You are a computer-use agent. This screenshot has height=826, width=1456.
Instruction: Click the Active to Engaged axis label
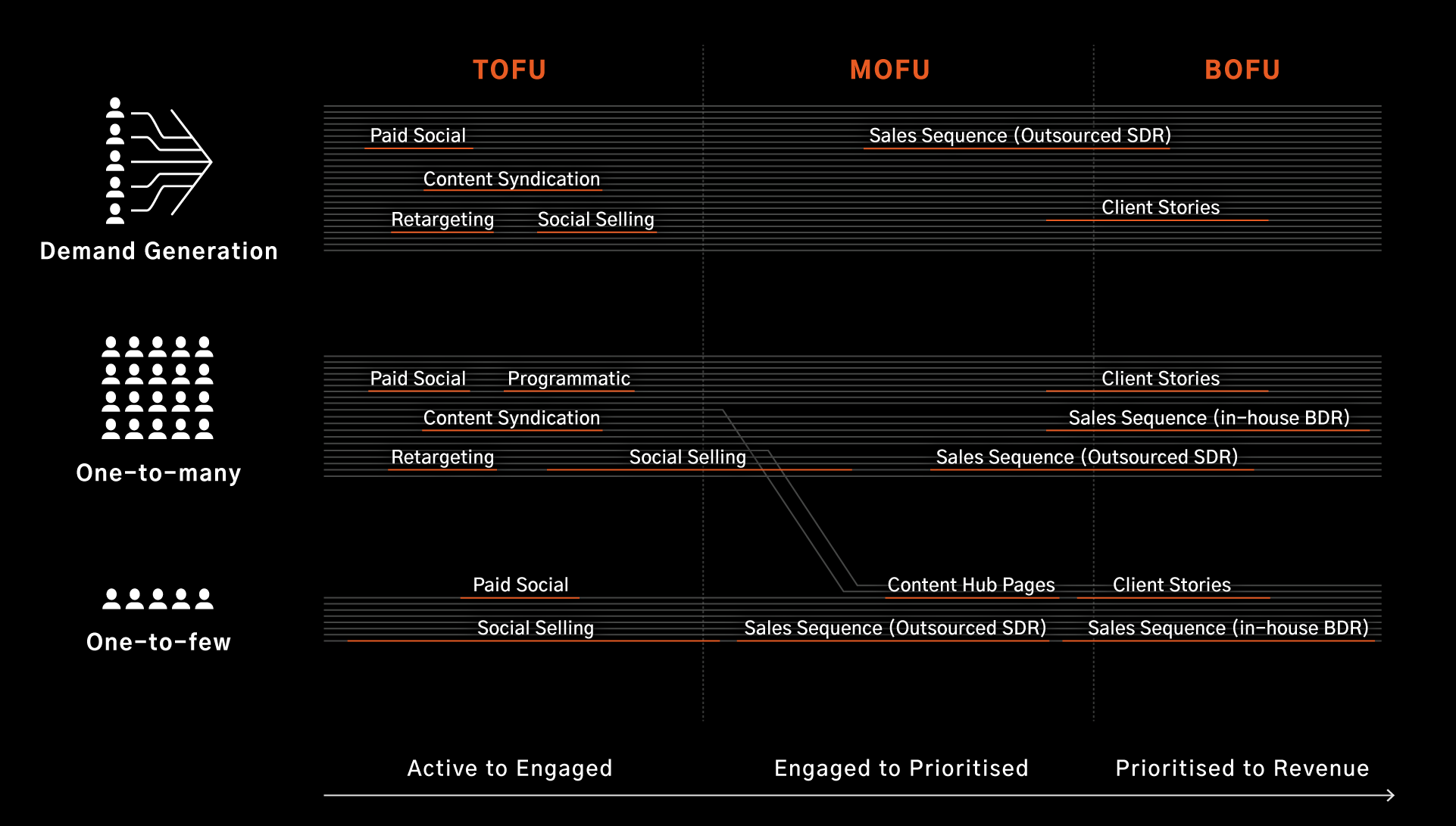click(x=490, y=762)
